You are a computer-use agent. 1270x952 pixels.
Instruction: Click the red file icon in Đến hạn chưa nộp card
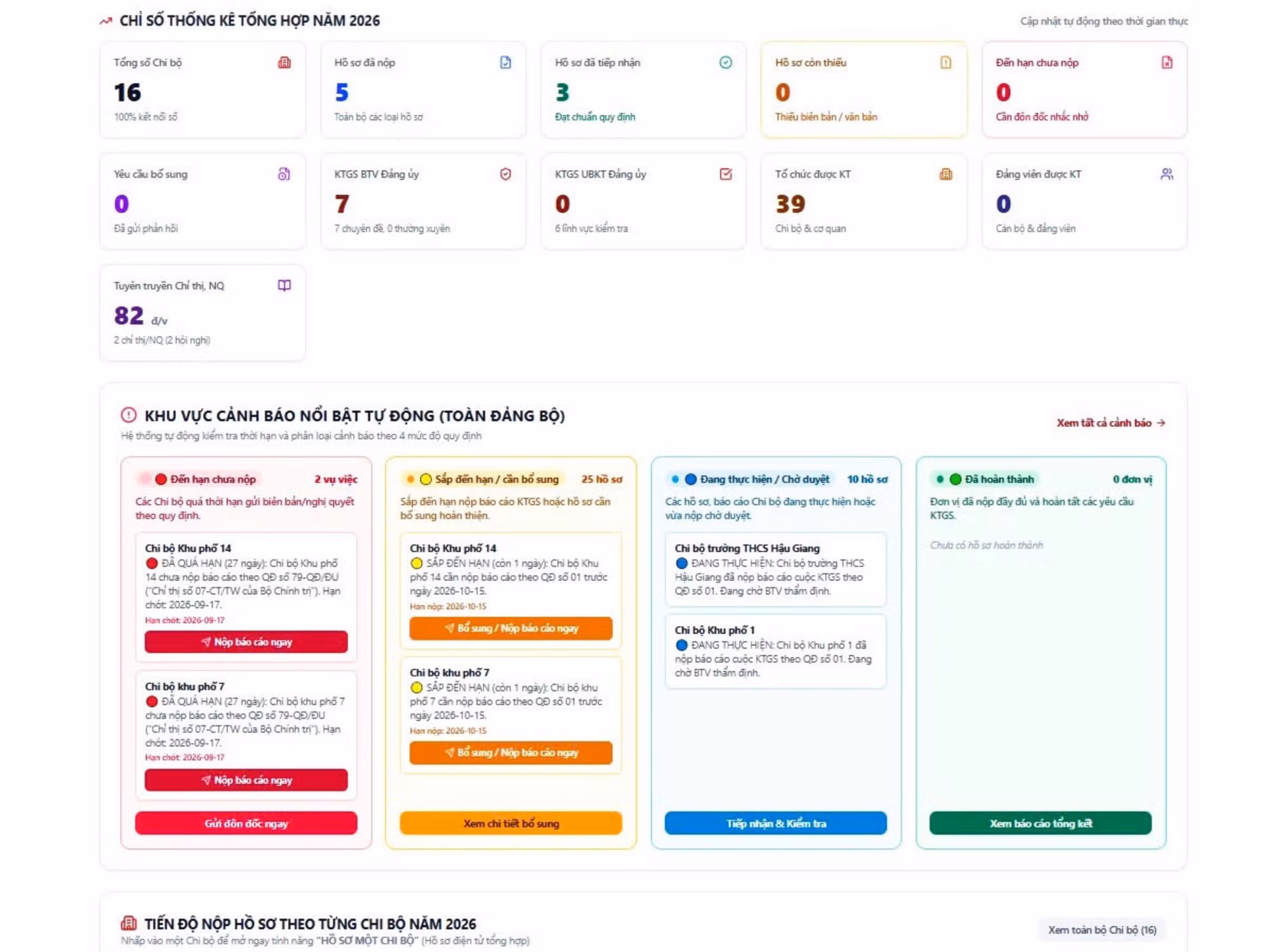1167,62
